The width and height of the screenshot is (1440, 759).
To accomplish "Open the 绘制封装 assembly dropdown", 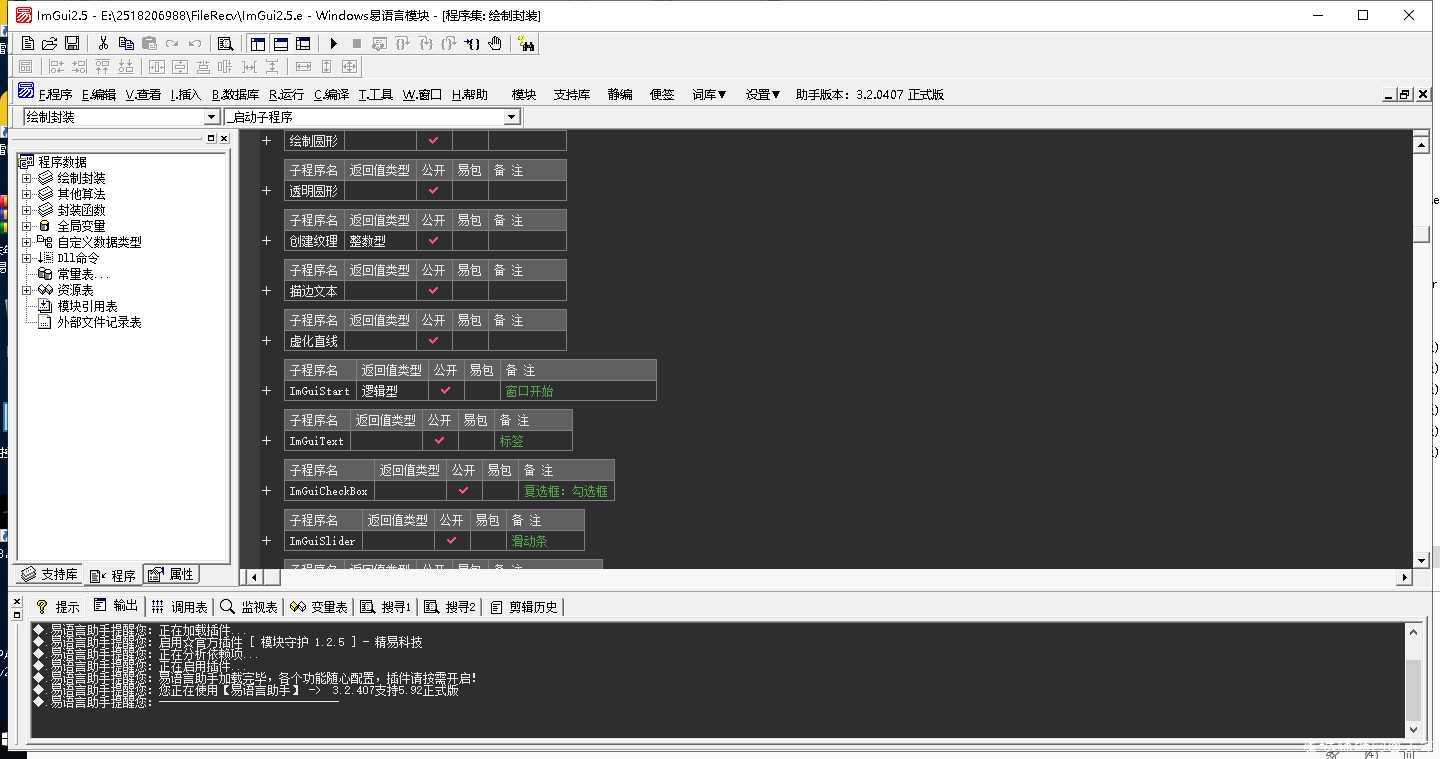I will pos(211,117).
